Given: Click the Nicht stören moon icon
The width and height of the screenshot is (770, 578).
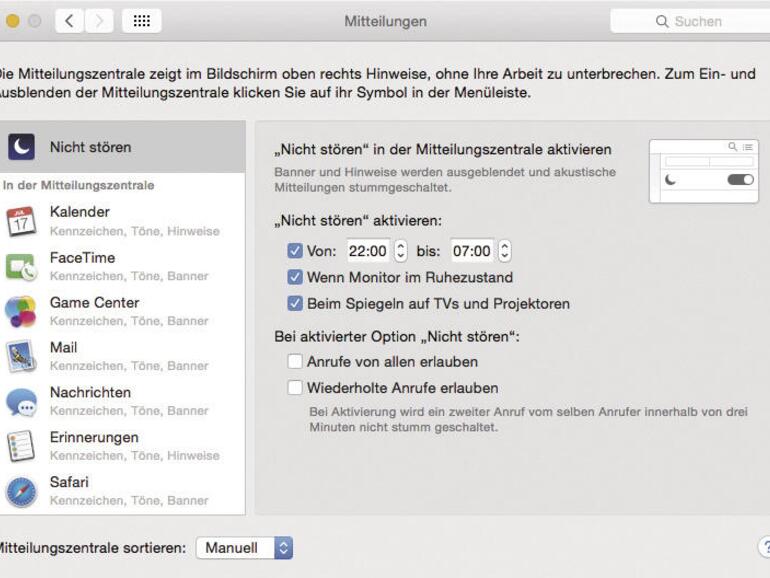Looking at the screenshot, I should (x=21, y=146).
